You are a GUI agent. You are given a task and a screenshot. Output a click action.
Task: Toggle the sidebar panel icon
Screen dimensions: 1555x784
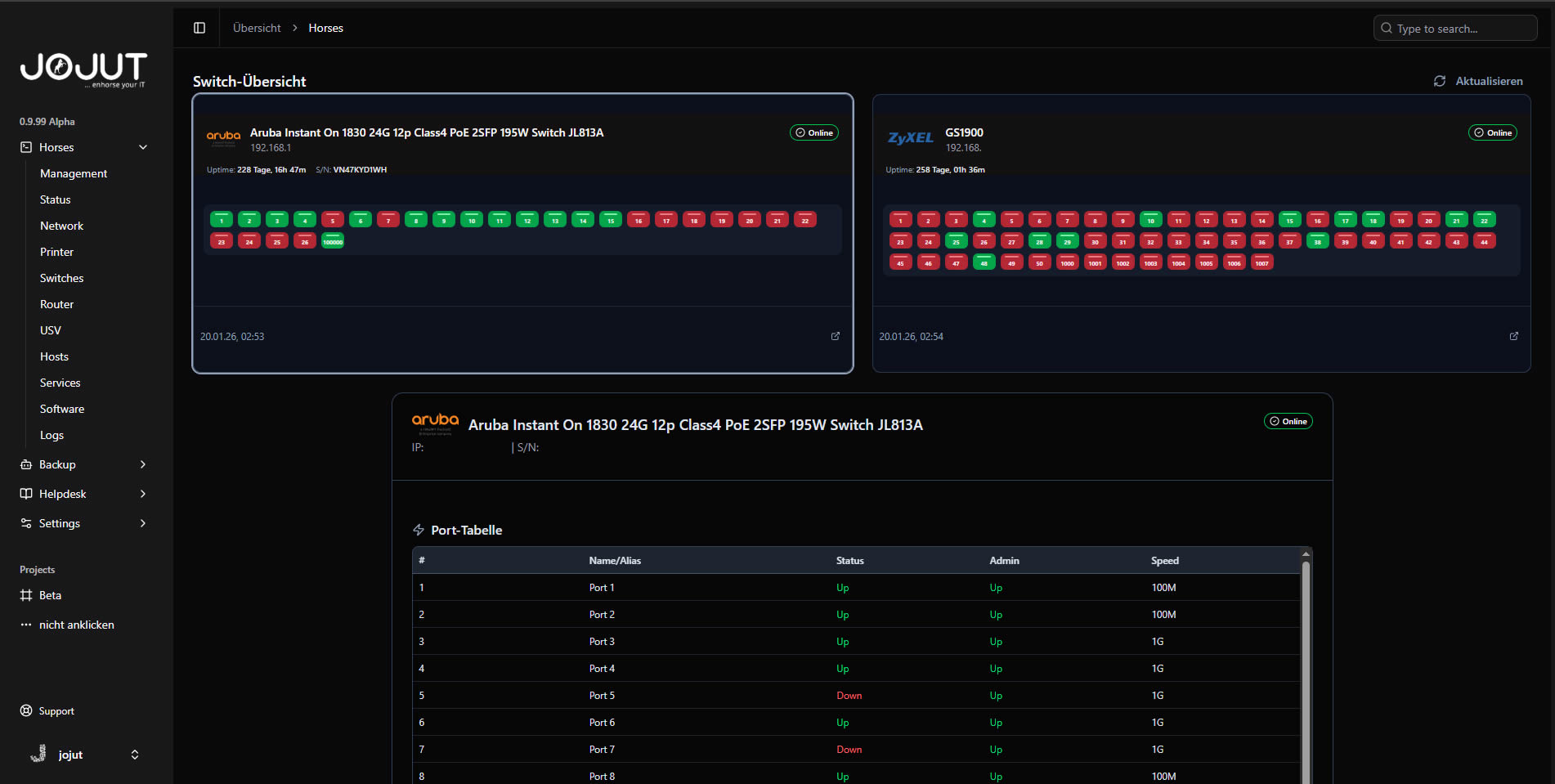199,28
